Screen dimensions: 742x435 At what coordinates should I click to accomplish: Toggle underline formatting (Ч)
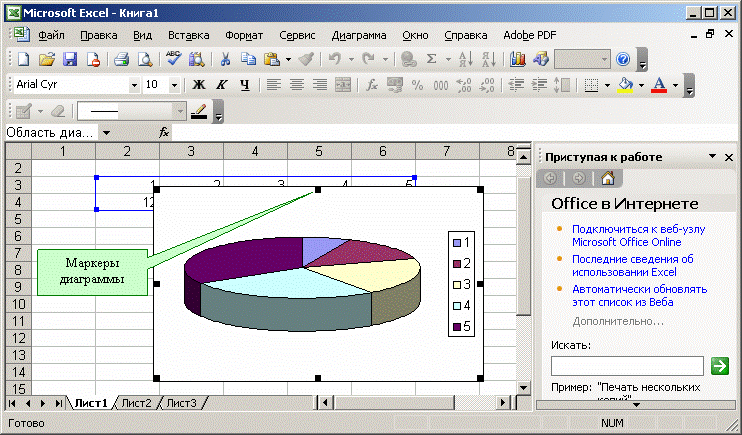(244, 85)
